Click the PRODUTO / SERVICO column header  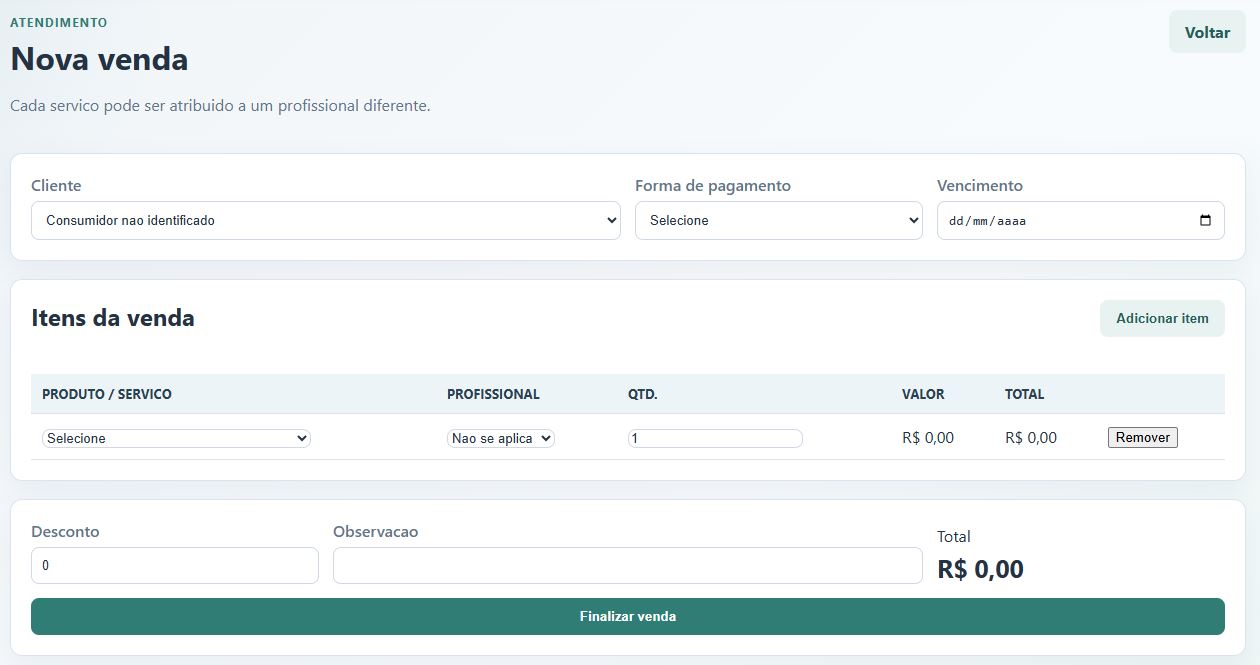tap(107, 394)
